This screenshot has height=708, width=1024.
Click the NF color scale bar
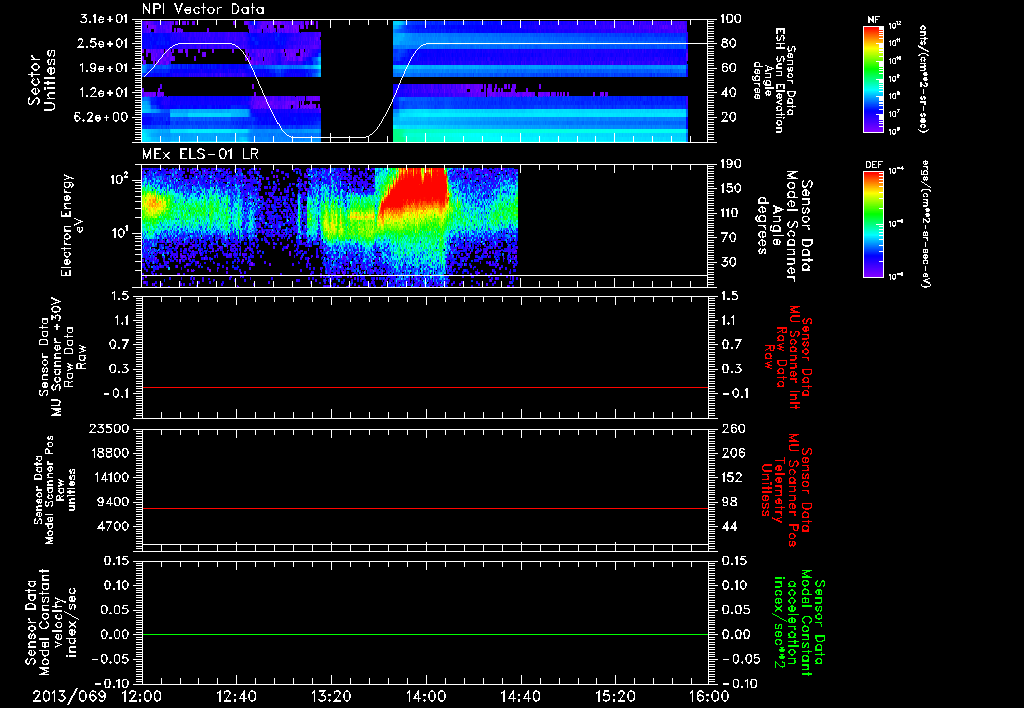tap(873, 78)
